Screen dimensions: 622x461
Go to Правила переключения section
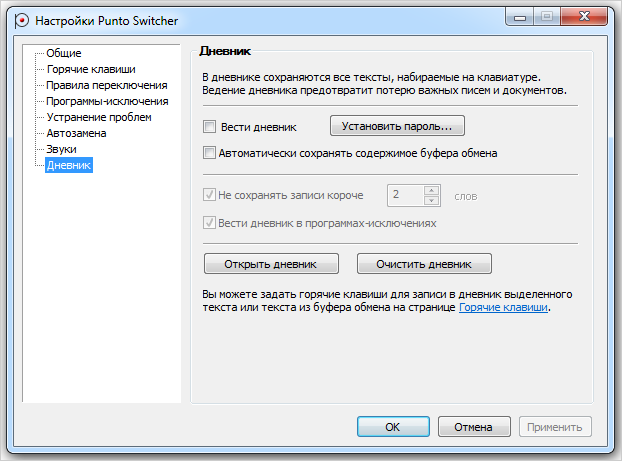[107, 85]
